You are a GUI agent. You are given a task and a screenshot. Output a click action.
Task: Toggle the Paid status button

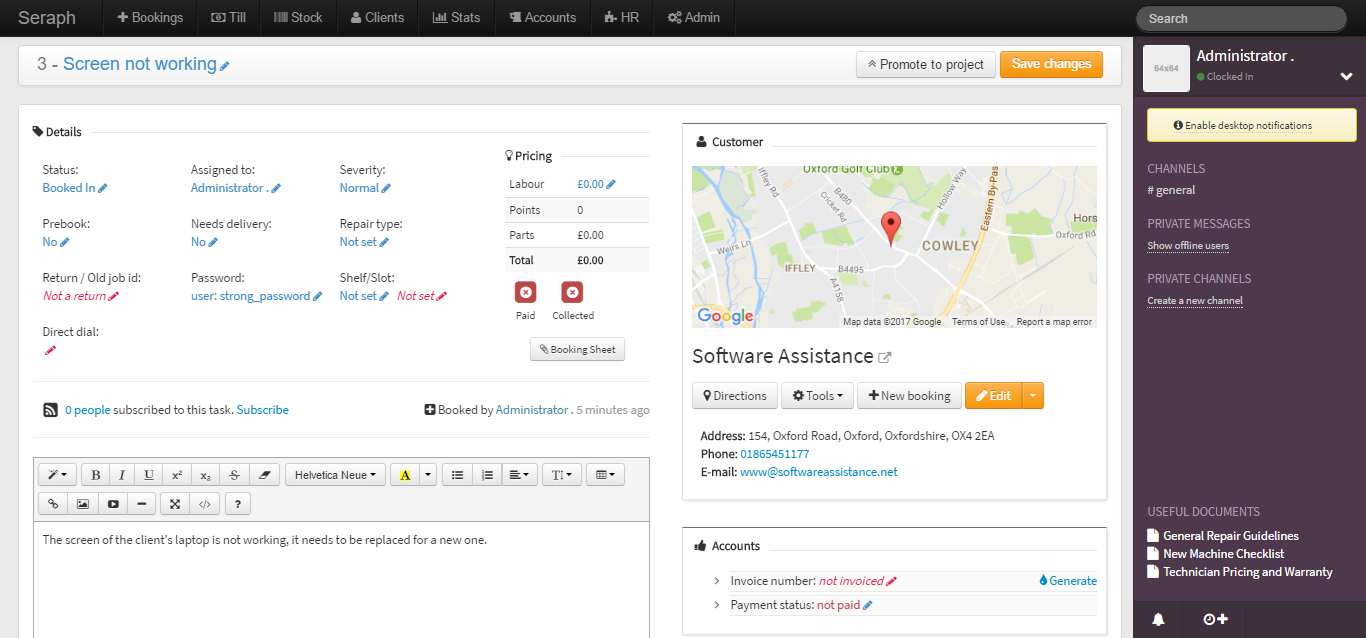[x=526, y=293]
